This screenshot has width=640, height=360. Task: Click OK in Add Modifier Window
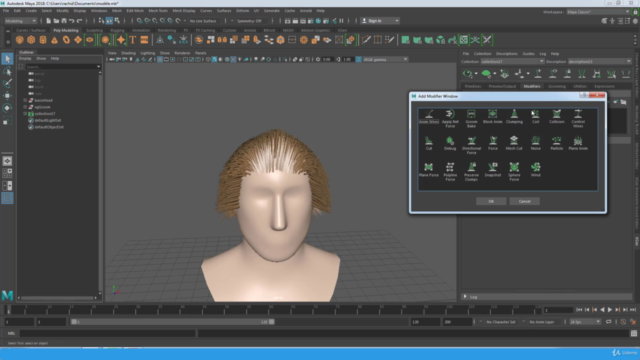(491, 201)
